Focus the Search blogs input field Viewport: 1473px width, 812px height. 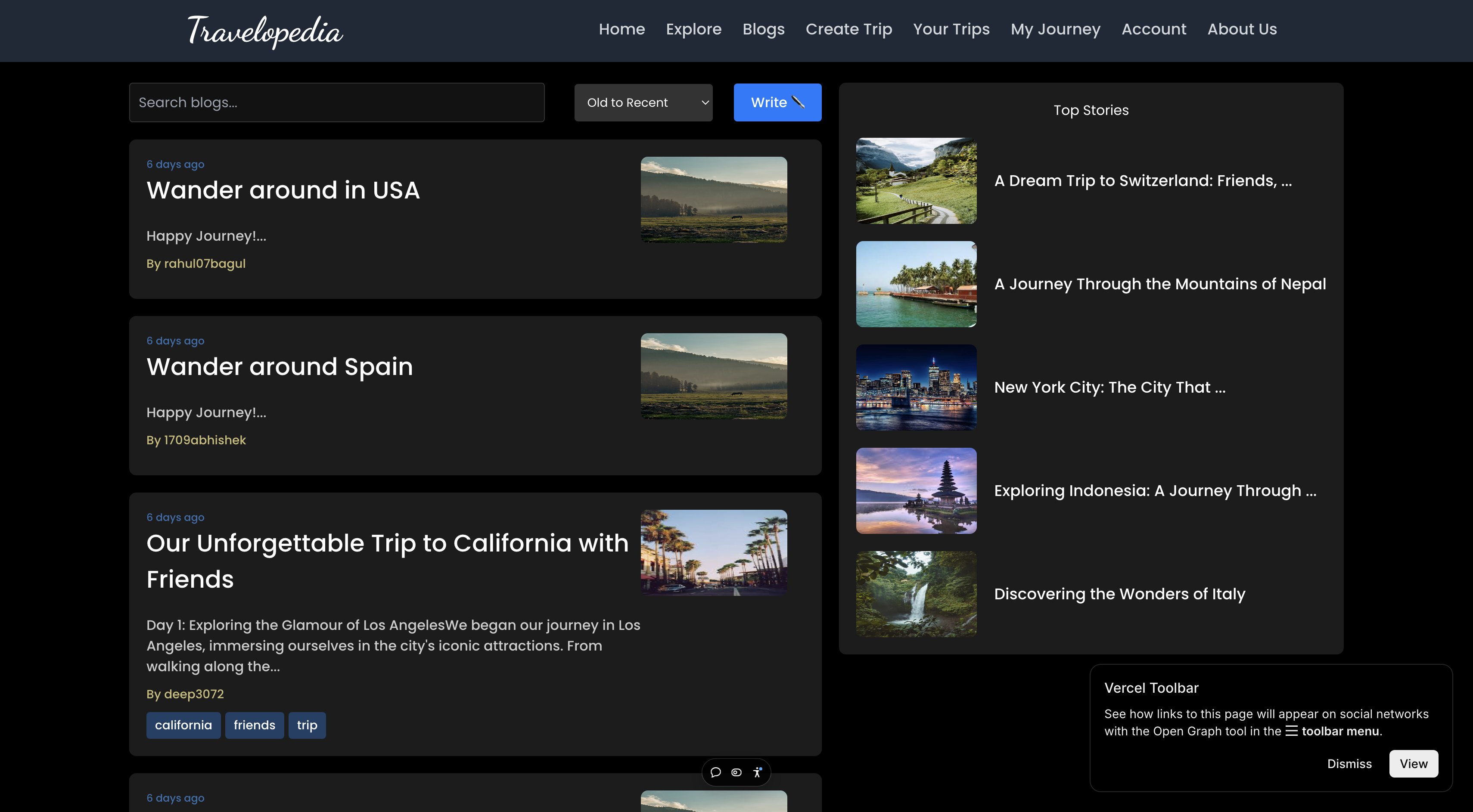coord(337,102)
